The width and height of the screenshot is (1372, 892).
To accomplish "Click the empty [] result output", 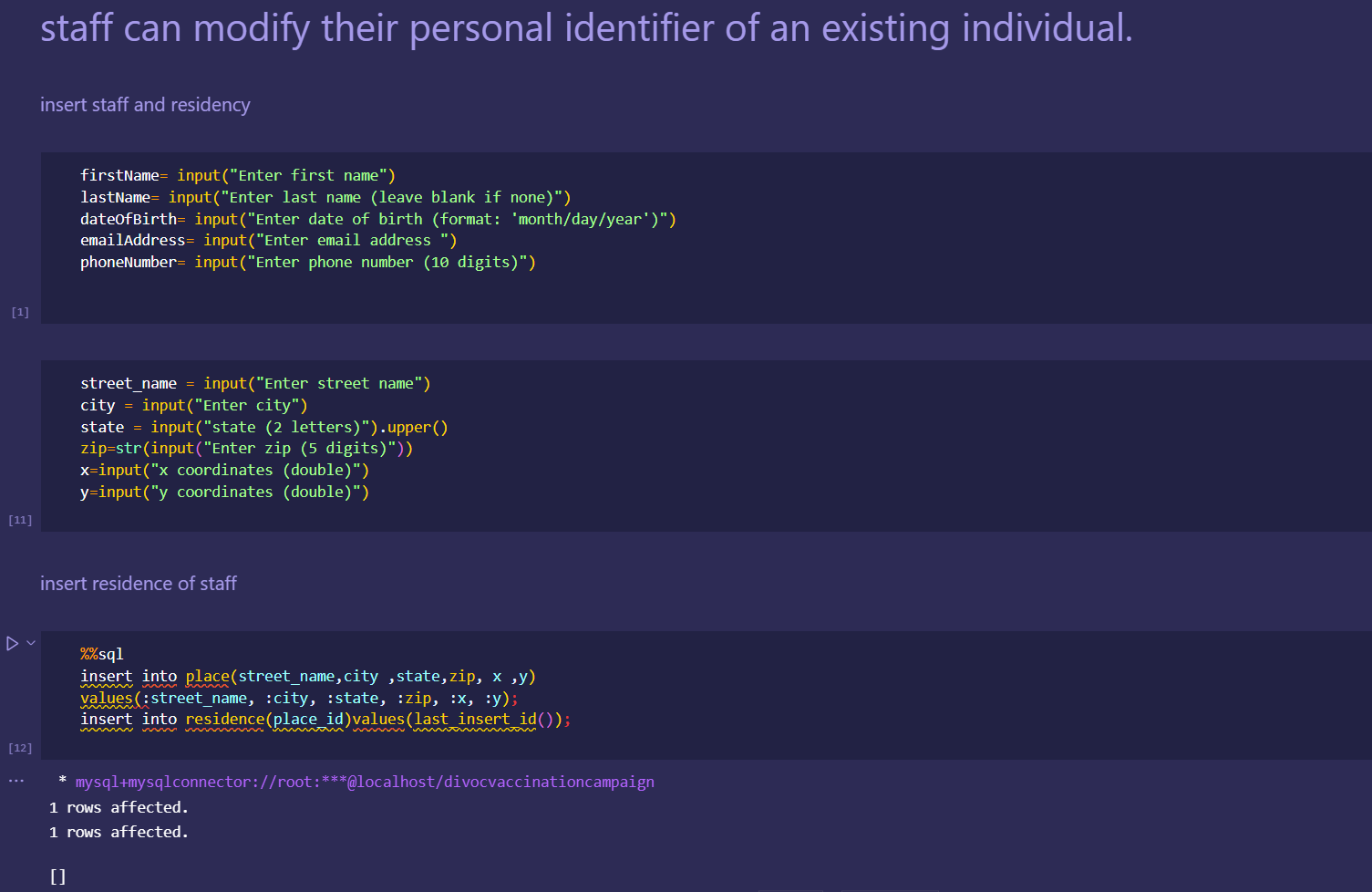I will (x=57, y=876).
